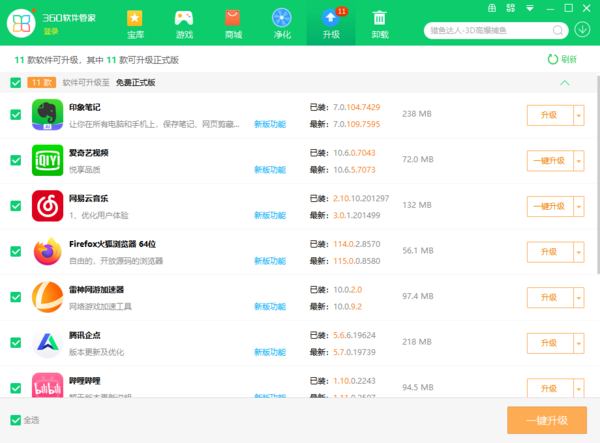Click the iQIYI 爱奇艺视频 app icon
The image size is (600, 443).
click(48, 160)
